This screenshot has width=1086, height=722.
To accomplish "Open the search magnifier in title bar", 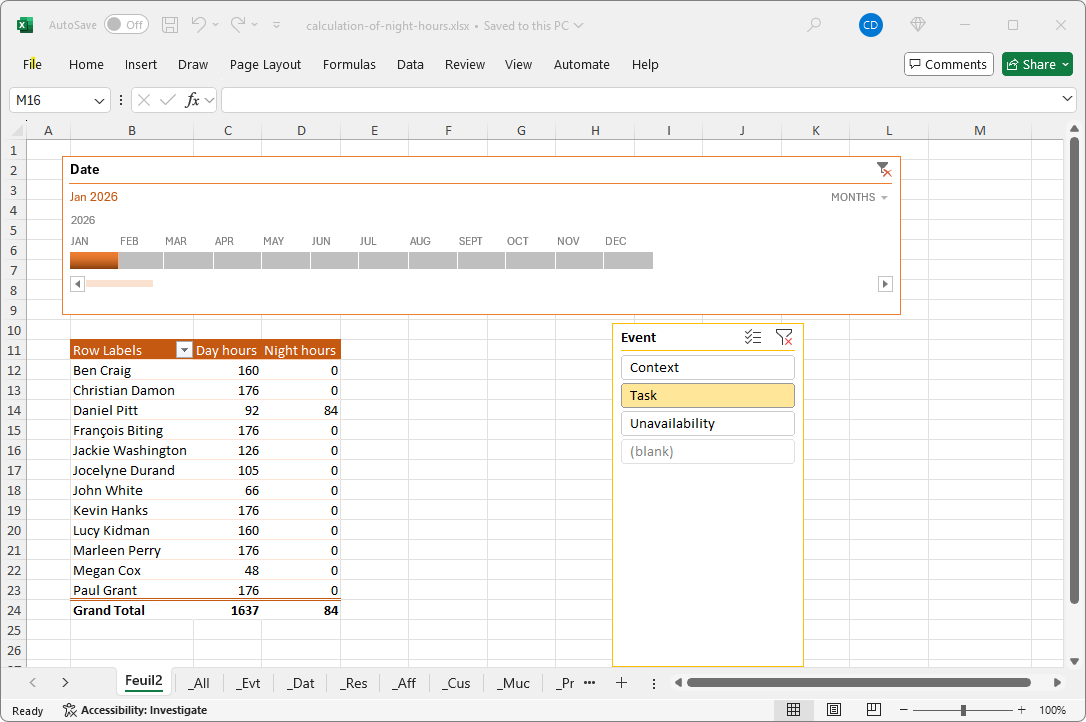I will pyautogui.click(x=814, y=25).
